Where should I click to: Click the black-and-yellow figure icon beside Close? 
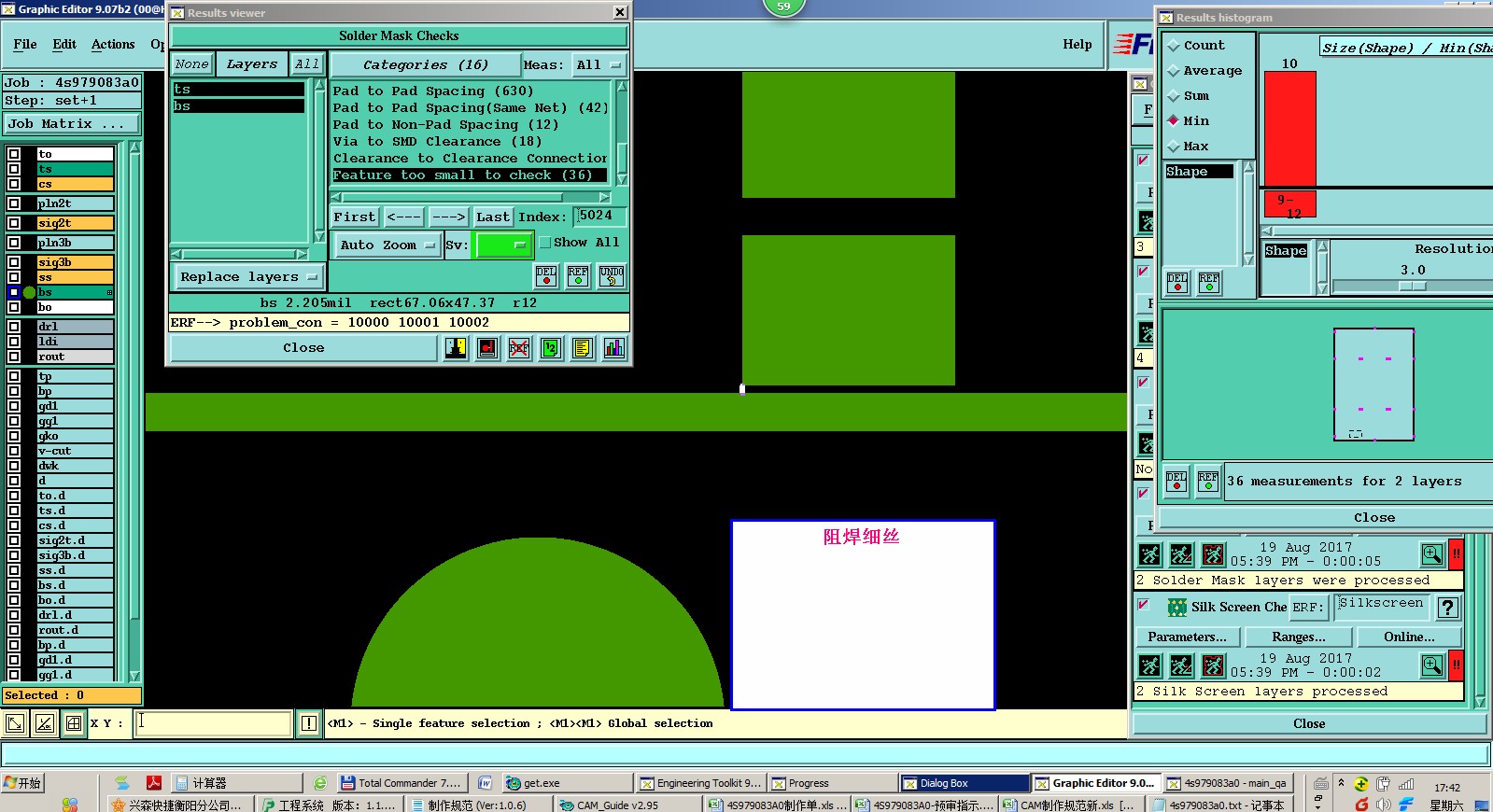456,348
